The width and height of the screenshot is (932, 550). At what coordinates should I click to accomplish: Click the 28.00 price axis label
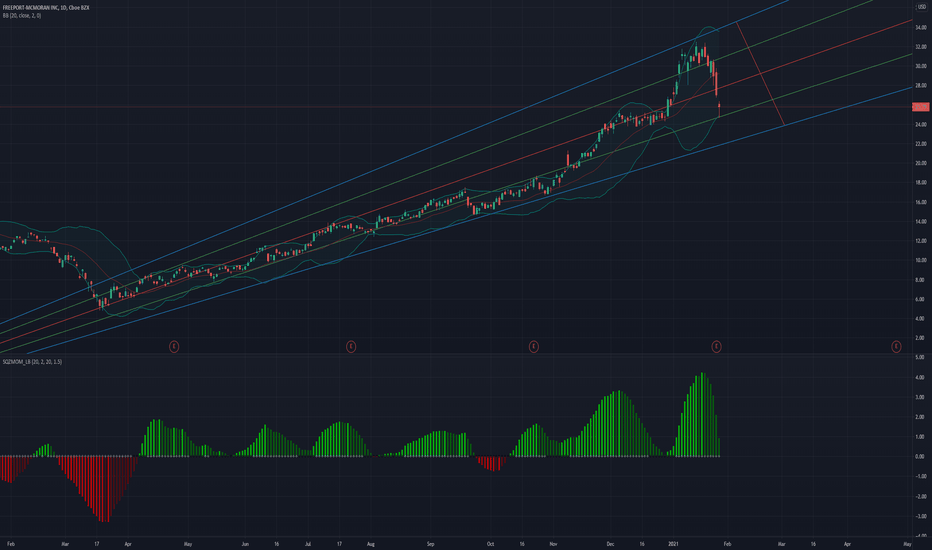pos(920,86)
